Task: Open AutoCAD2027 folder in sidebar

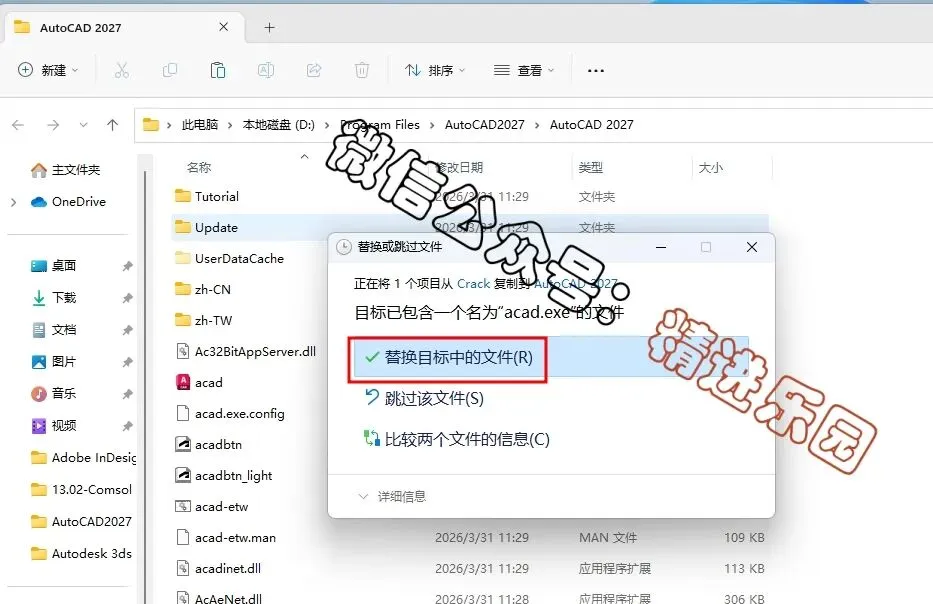Action: click(x=82, y=522)
